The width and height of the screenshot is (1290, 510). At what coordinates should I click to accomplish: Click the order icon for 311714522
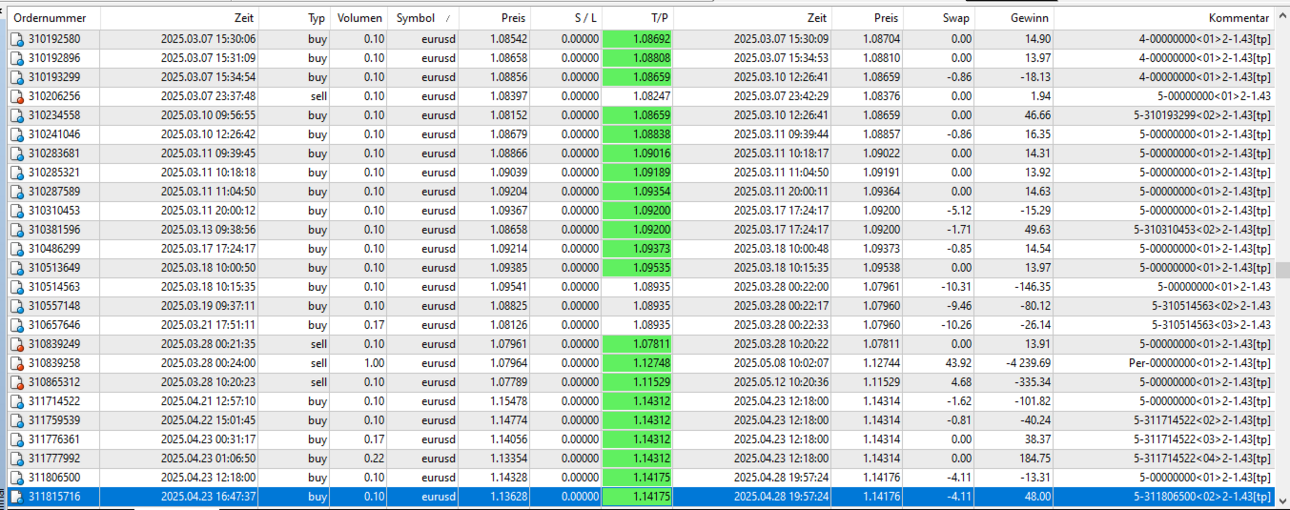coord(17,400)
